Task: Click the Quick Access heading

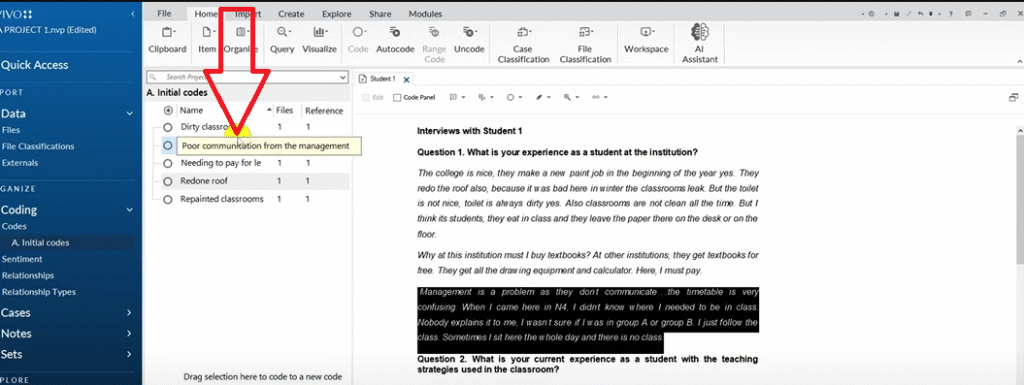Action: click(35, 65)
